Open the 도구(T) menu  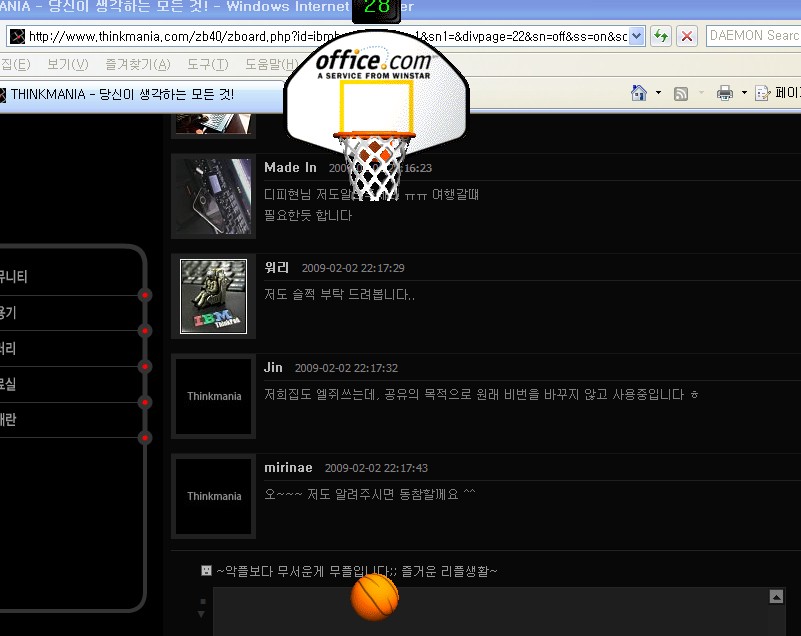point(207,64)
